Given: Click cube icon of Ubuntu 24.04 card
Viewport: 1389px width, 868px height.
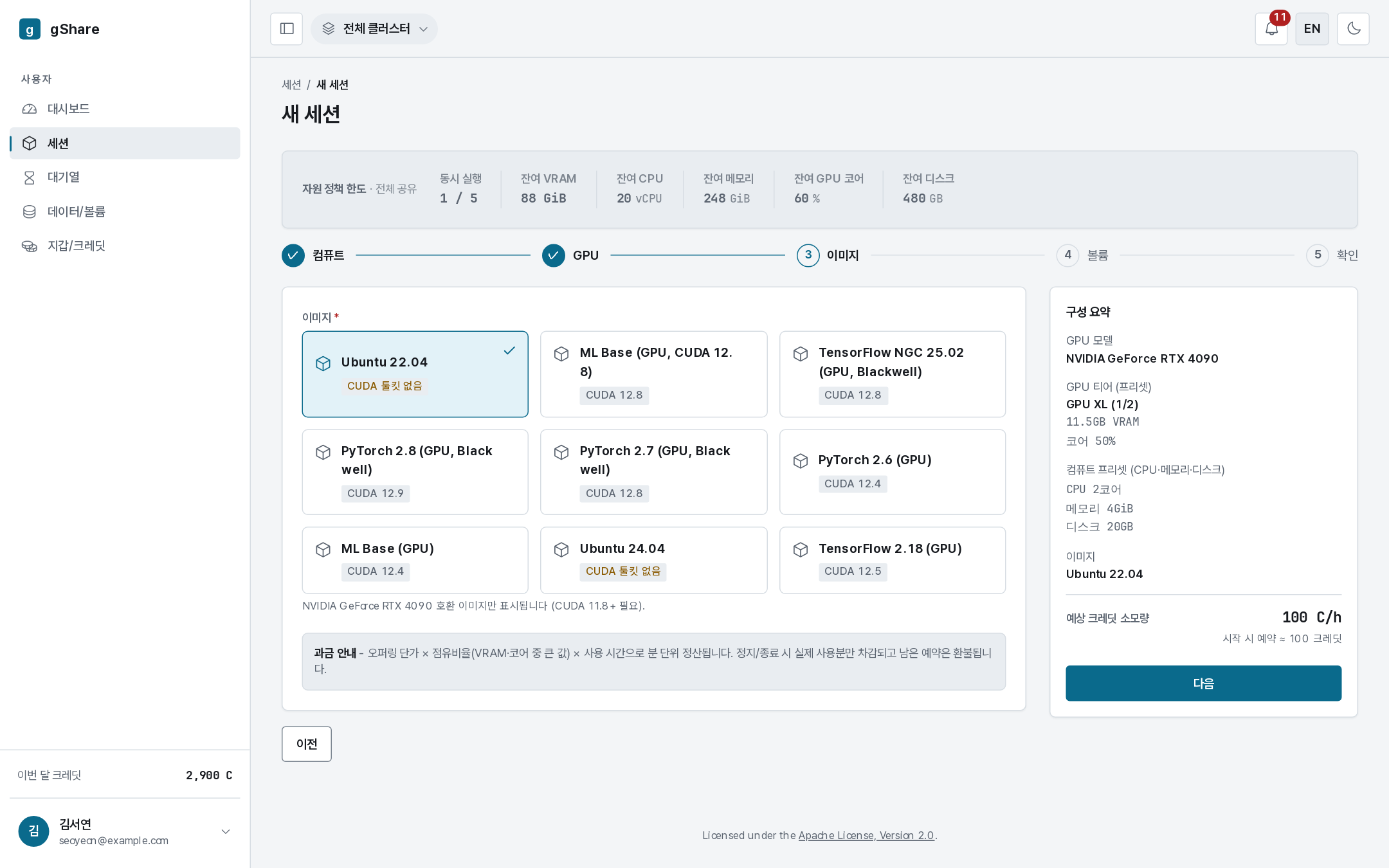Looking at the screenshot, I should pyautogui.click(x=561, y=549).
